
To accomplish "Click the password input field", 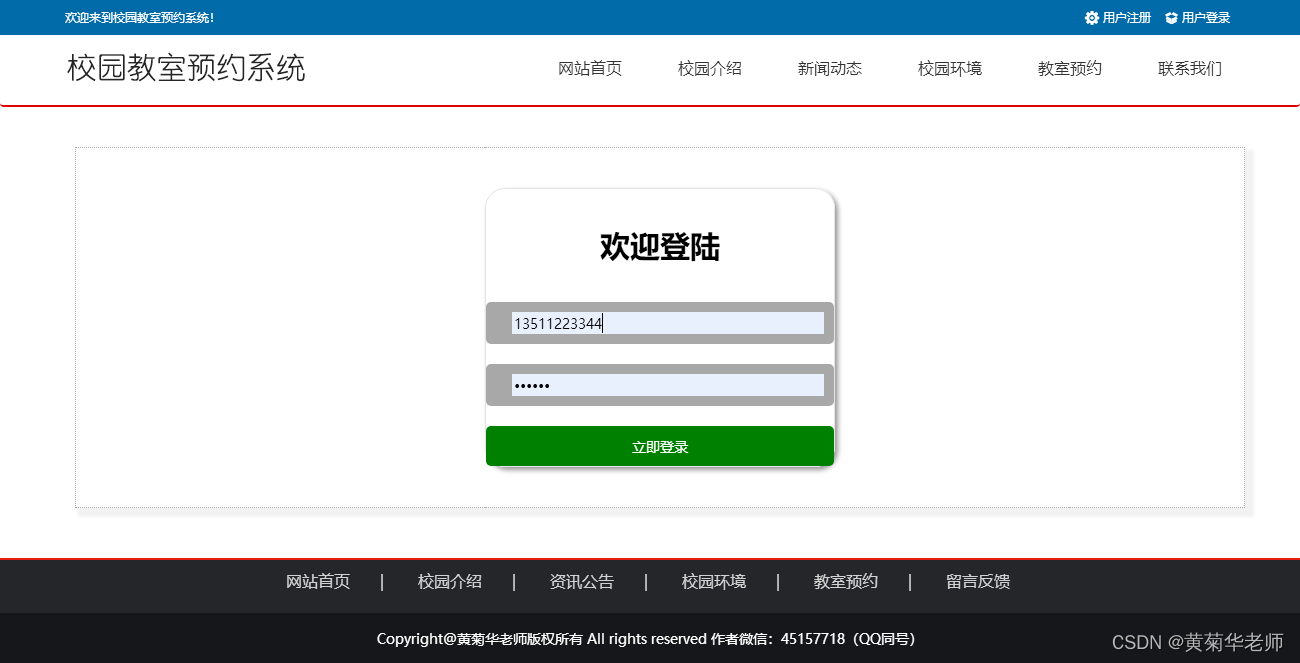I will point(659,384).
